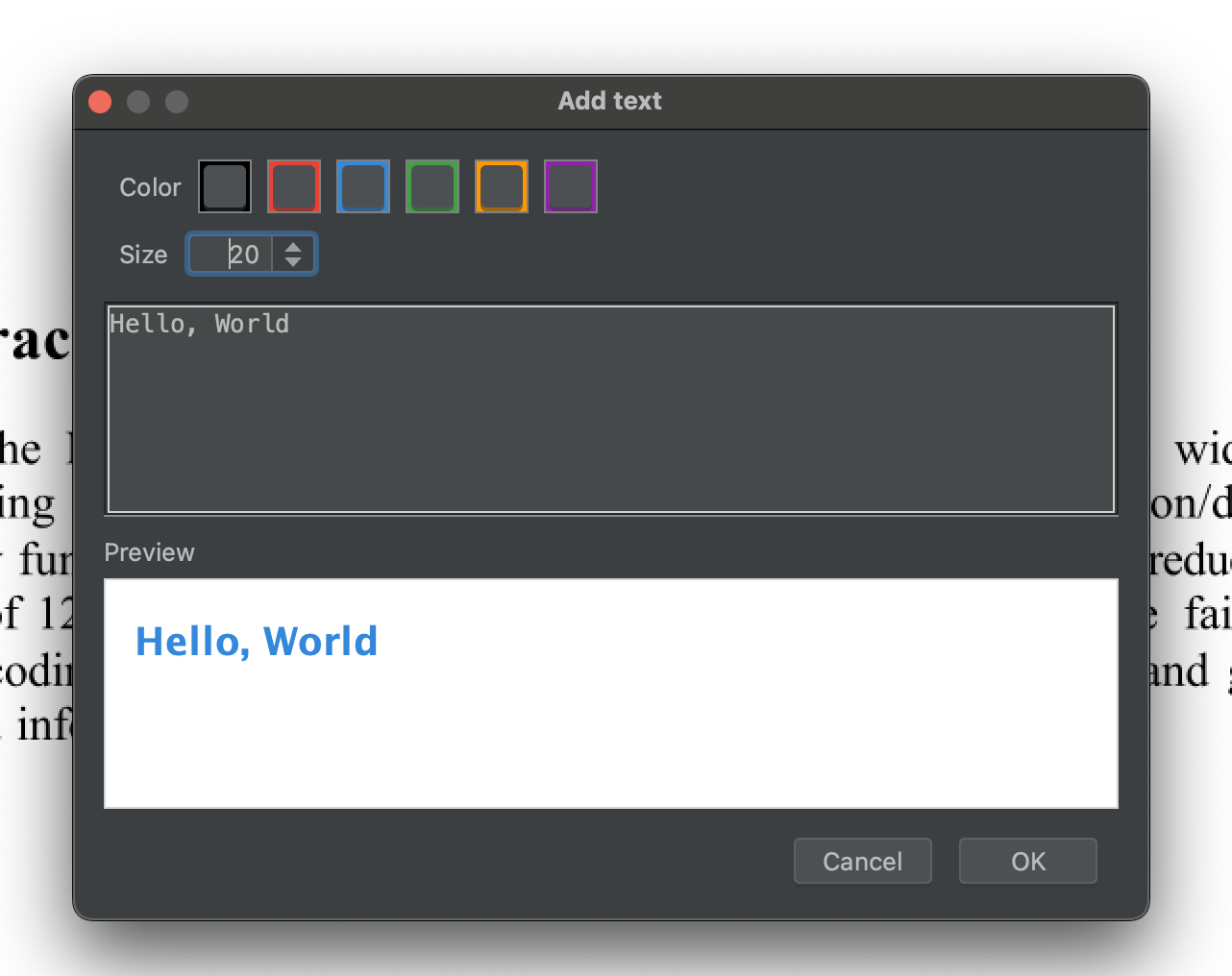Decrease the text size using the down arrow
1232x976 pixels.
coord(293,261)
